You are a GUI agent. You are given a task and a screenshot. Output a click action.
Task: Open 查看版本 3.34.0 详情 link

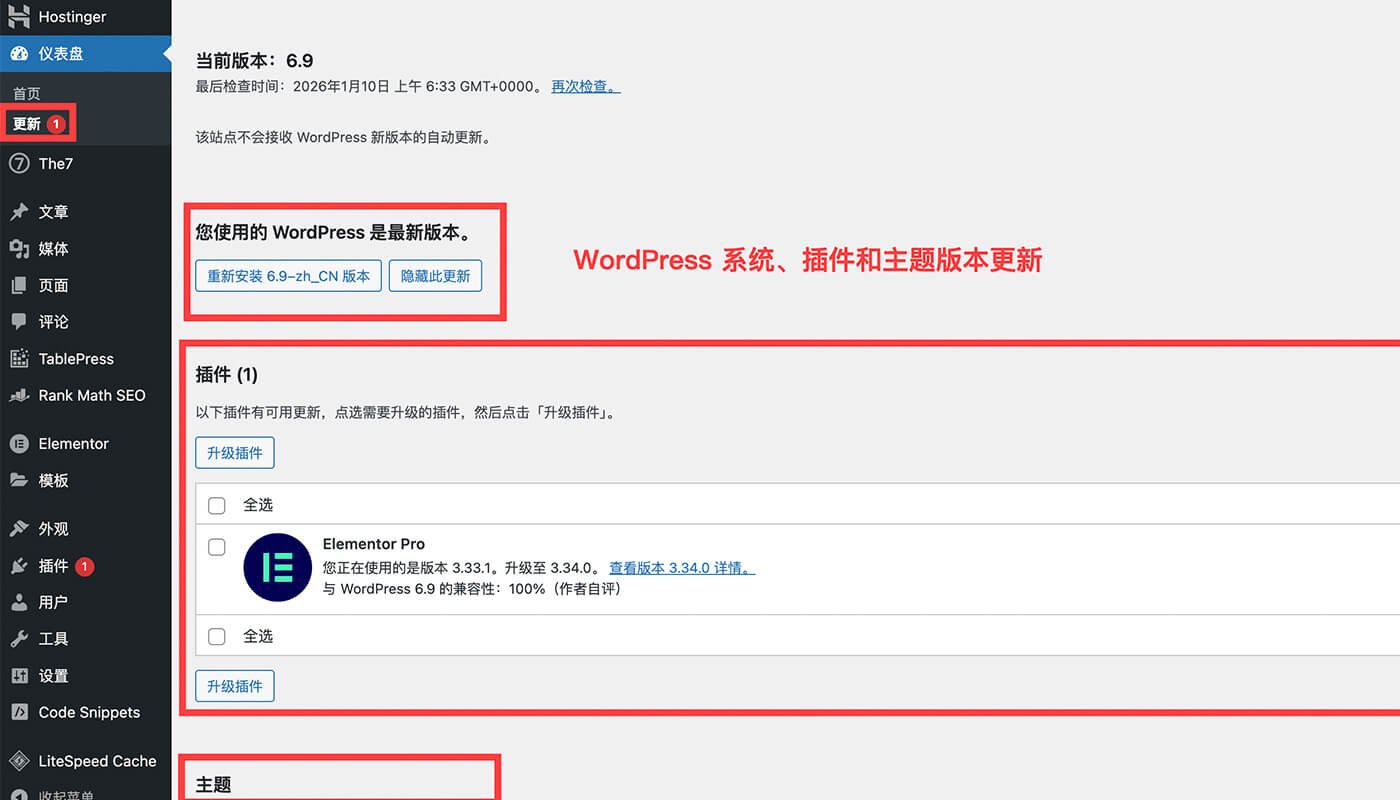pos(681,567)
